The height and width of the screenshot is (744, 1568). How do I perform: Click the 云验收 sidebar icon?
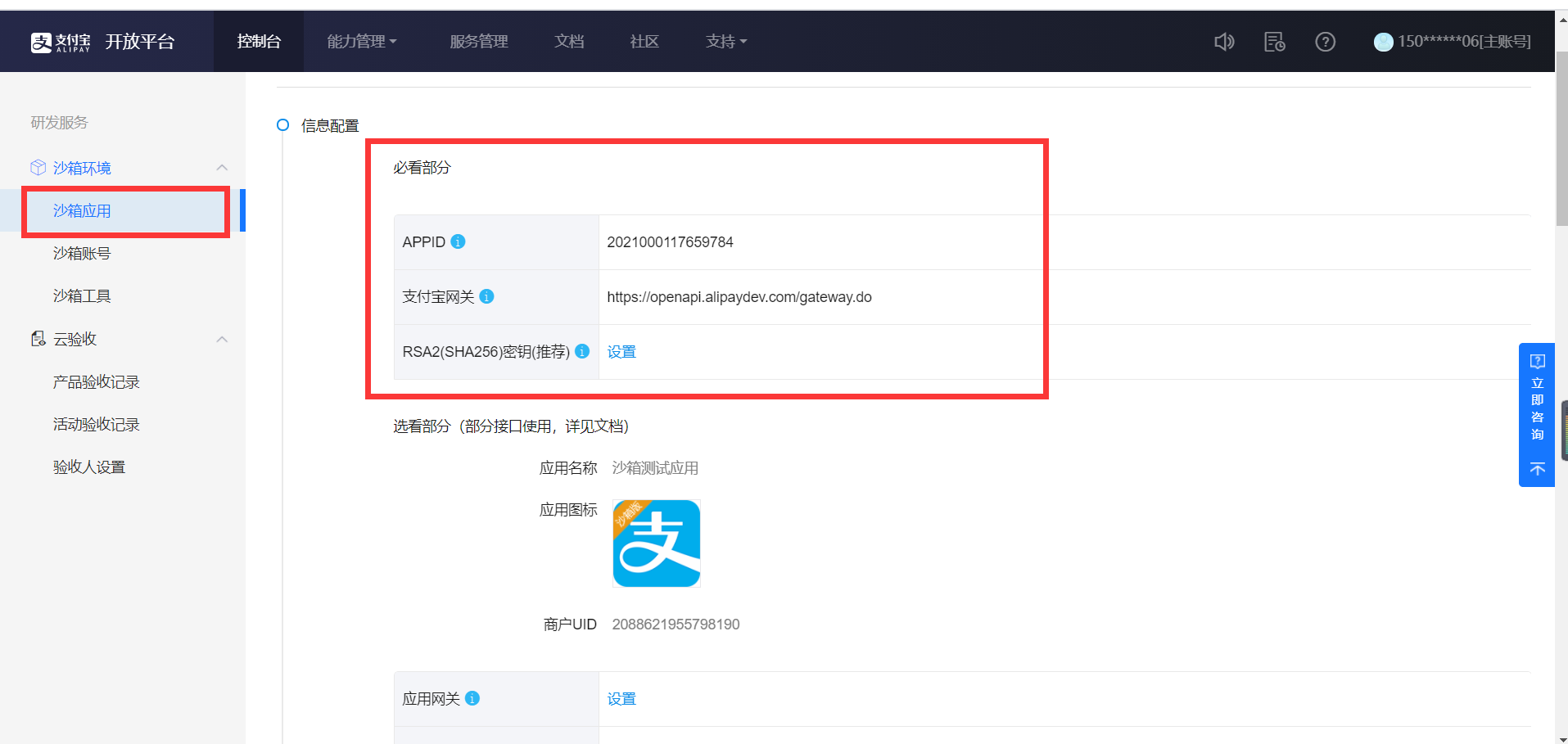(x=38, y=339)
